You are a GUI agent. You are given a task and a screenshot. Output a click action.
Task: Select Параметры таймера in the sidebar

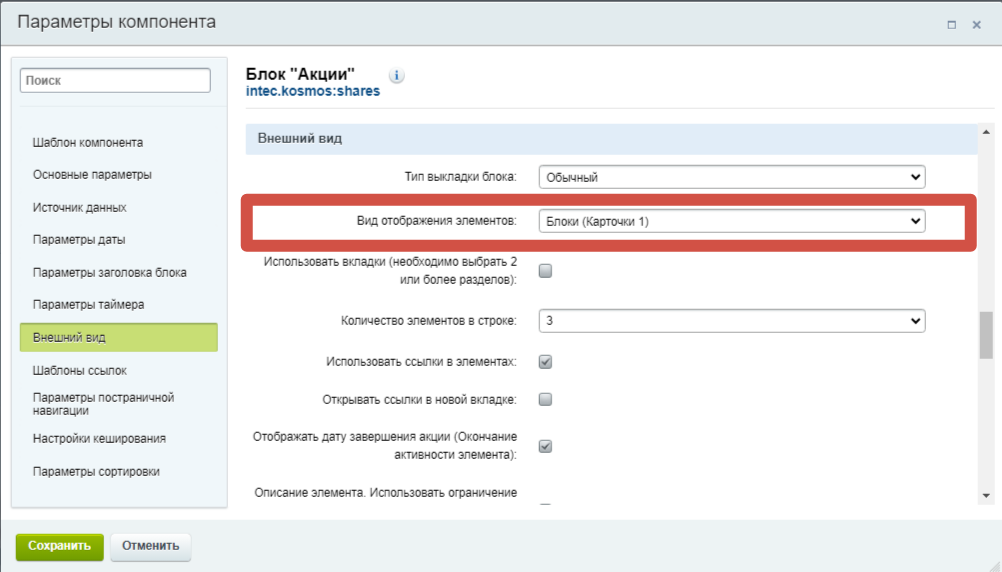tap(88, 305)
